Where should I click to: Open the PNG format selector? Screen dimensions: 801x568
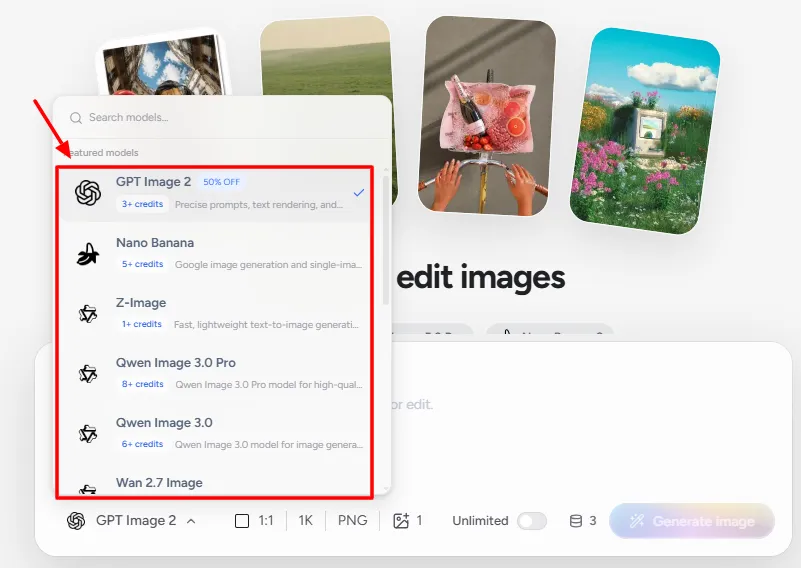[x=352, y=520]
